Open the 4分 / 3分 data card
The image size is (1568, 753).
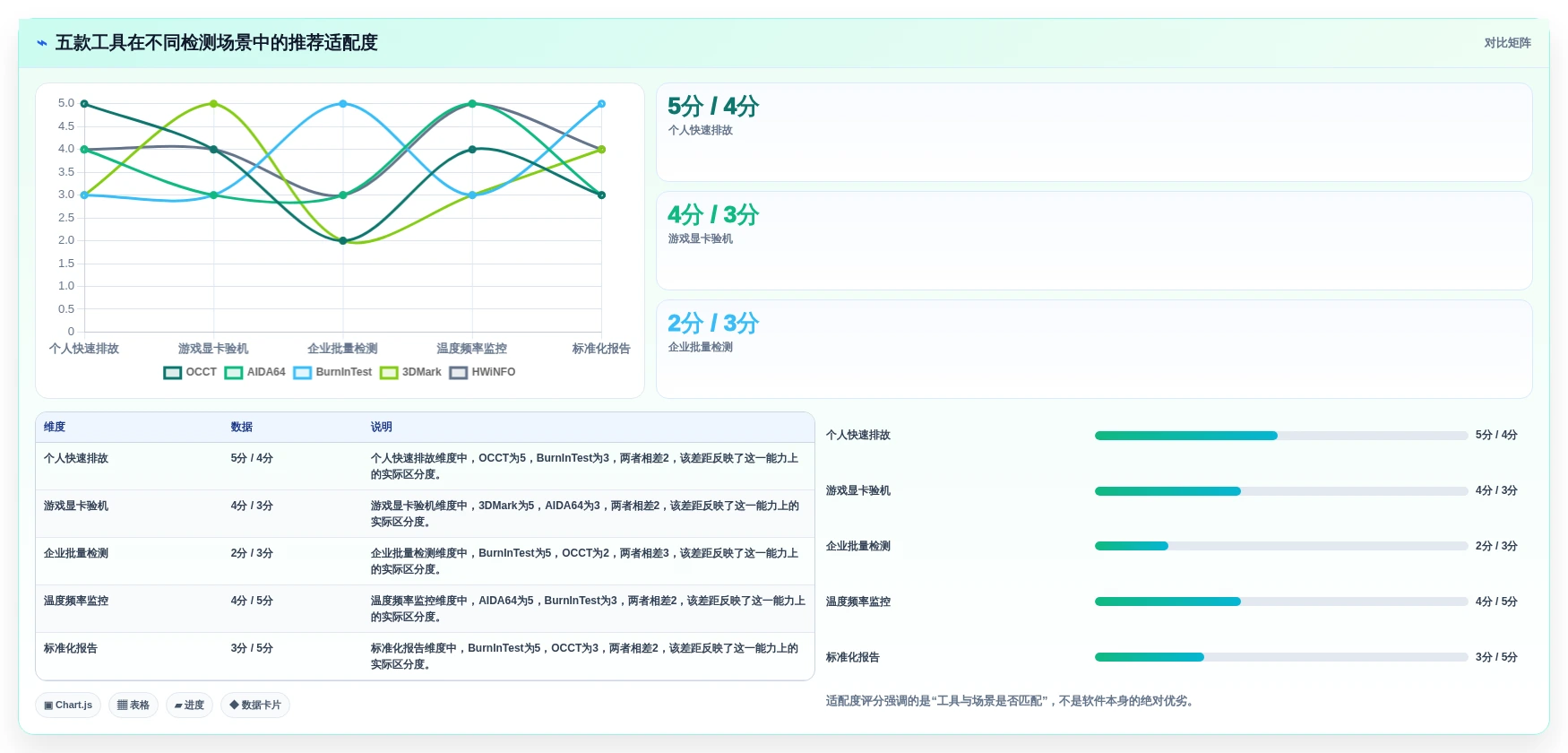(1094, 241)
